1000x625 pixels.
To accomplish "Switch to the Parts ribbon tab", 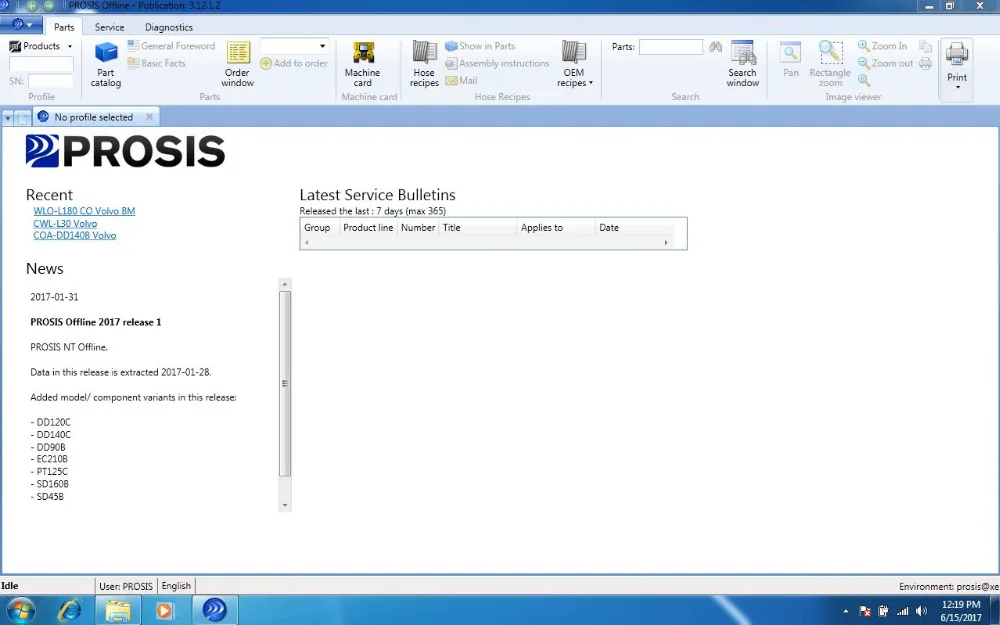I will tap(64, 27).
